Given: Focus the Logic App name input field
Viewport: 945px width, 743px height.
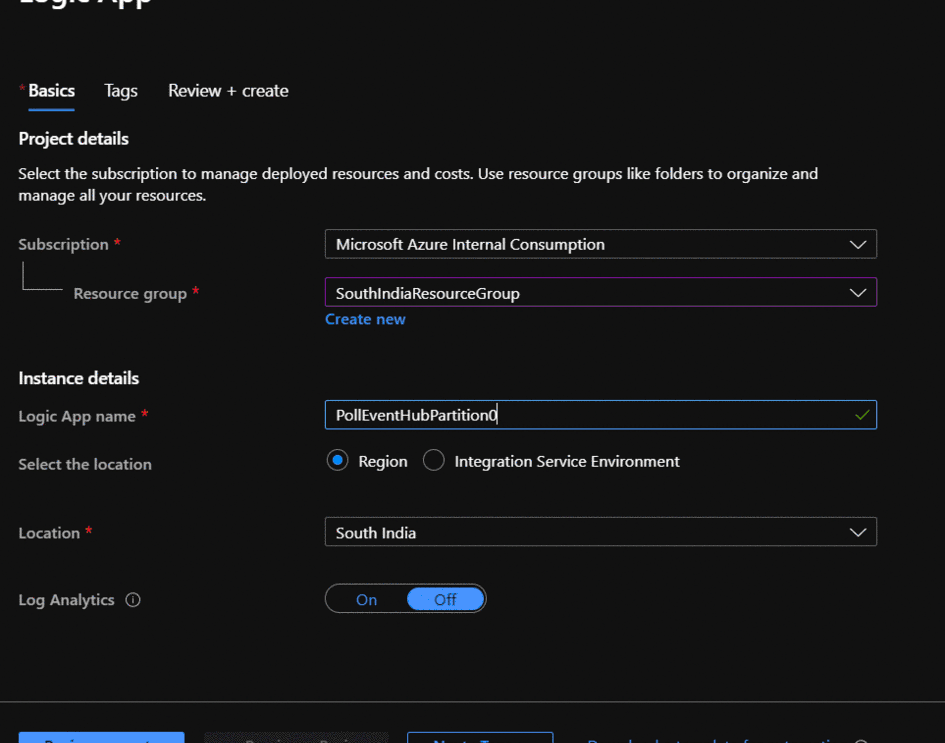Looking at the screenshot, I should (x=600, y=415).
